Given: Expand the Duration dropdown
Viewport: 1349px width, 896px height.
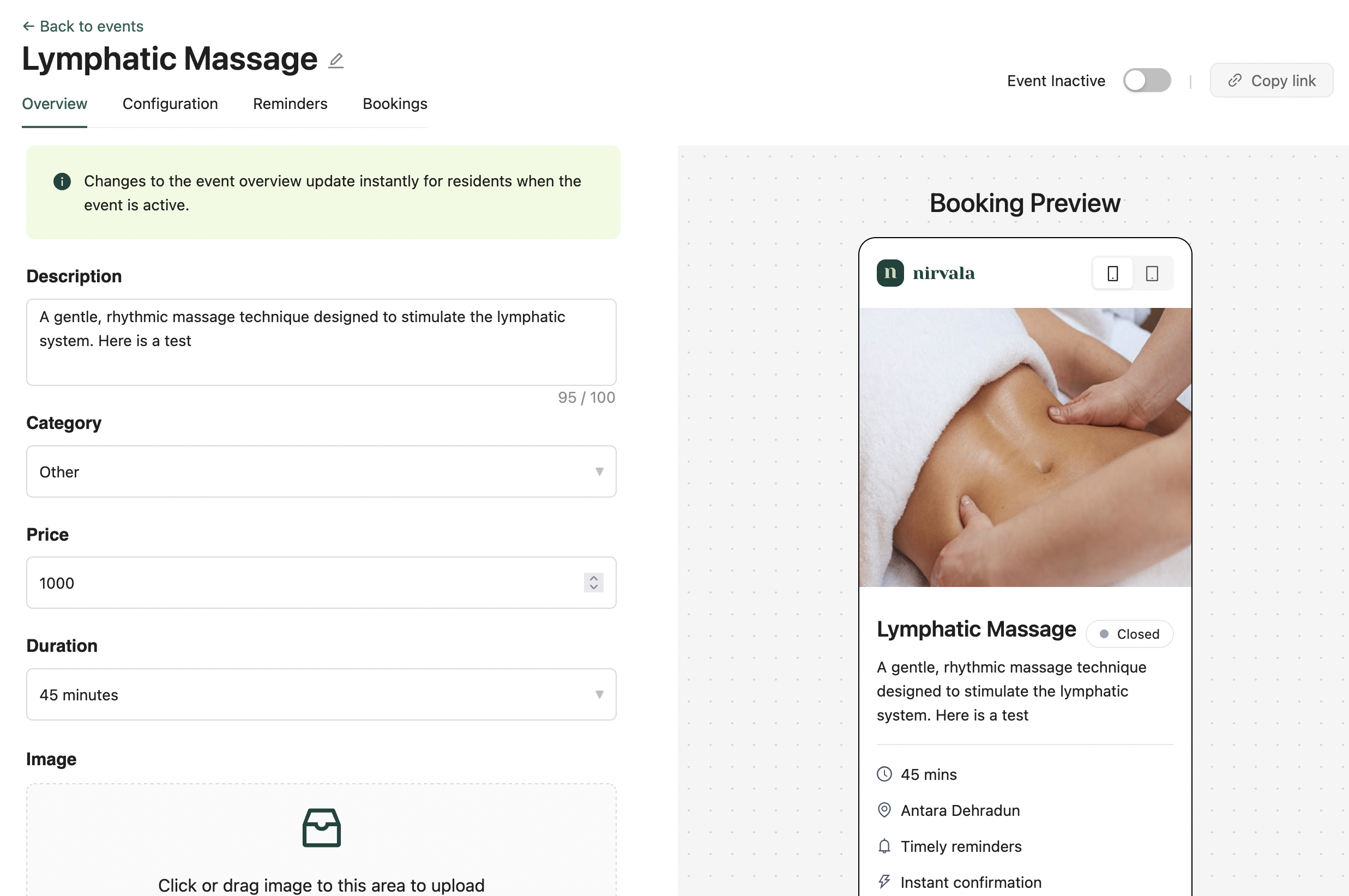Looking at the screenshot, I should 321,694.
